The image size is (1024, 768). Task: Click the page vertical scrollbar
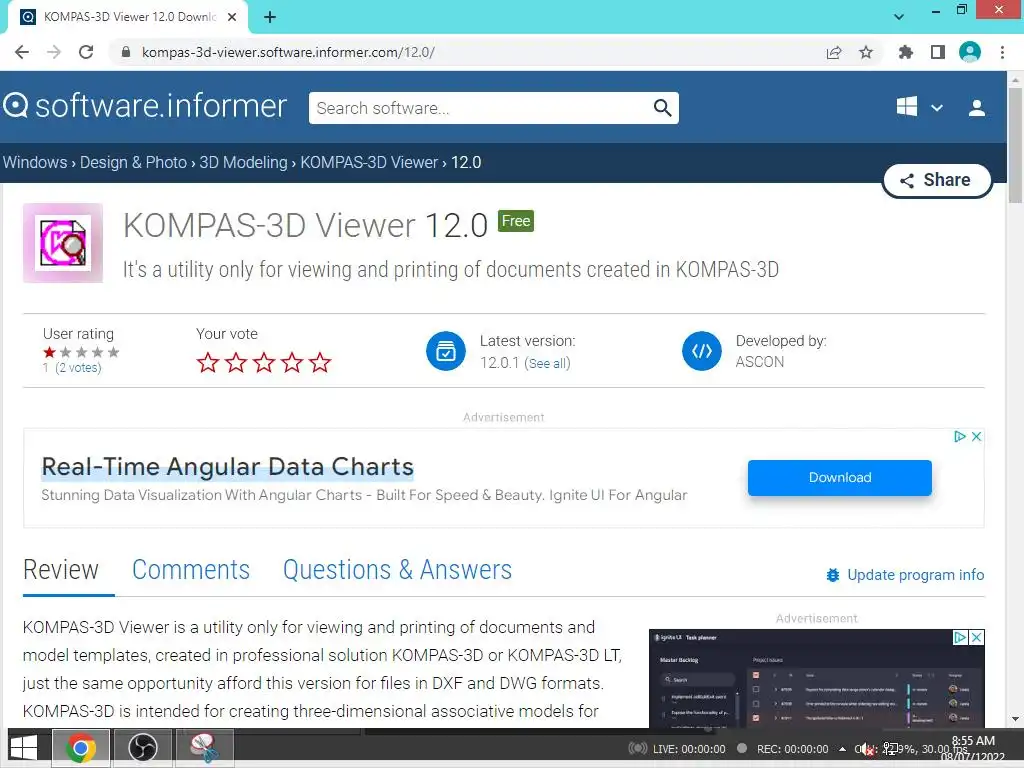pos(1015,146)
